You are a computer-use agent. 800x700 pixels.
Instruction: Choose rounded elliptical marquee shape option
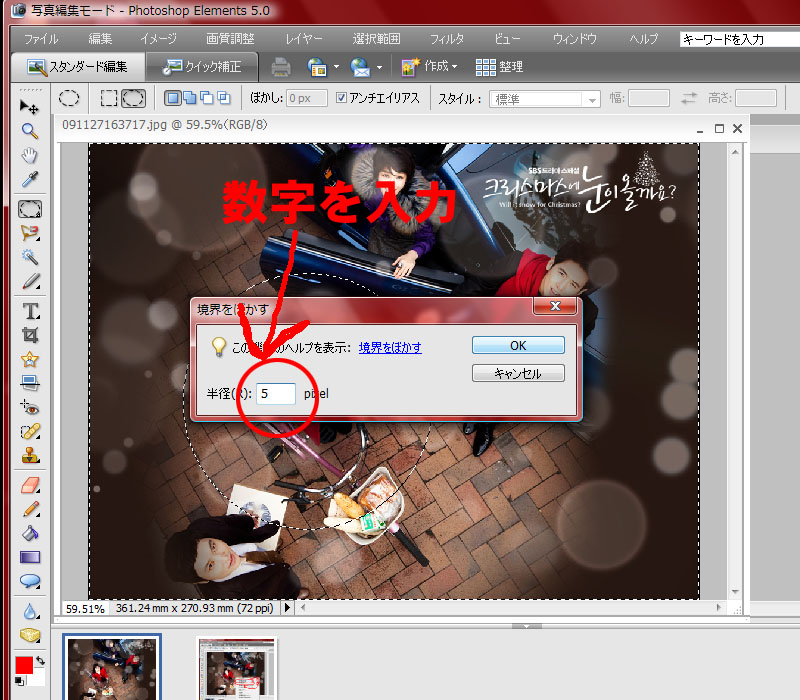click(133, 98)
